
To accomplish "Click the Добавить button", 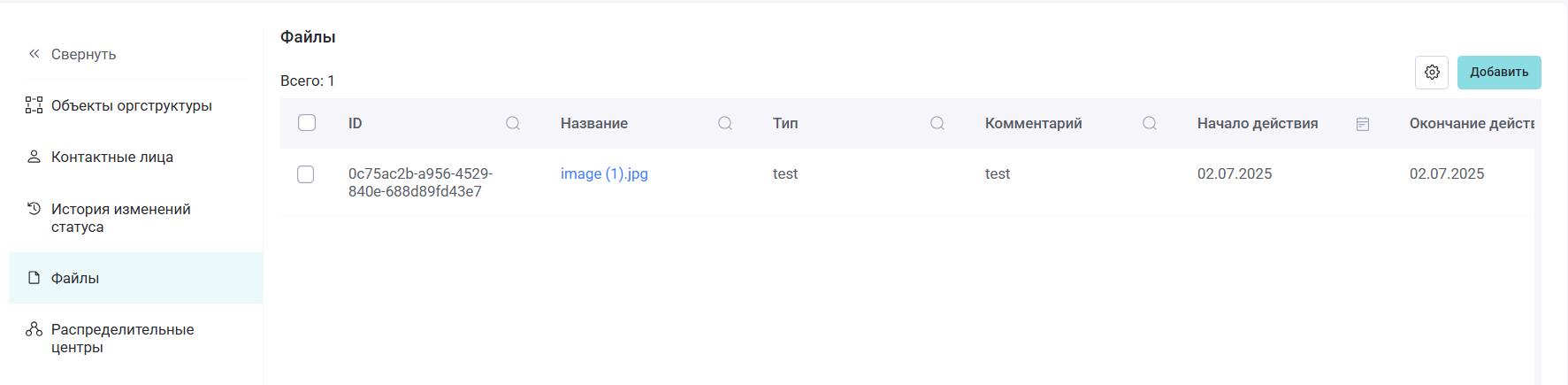I will tap(1499, 73).
